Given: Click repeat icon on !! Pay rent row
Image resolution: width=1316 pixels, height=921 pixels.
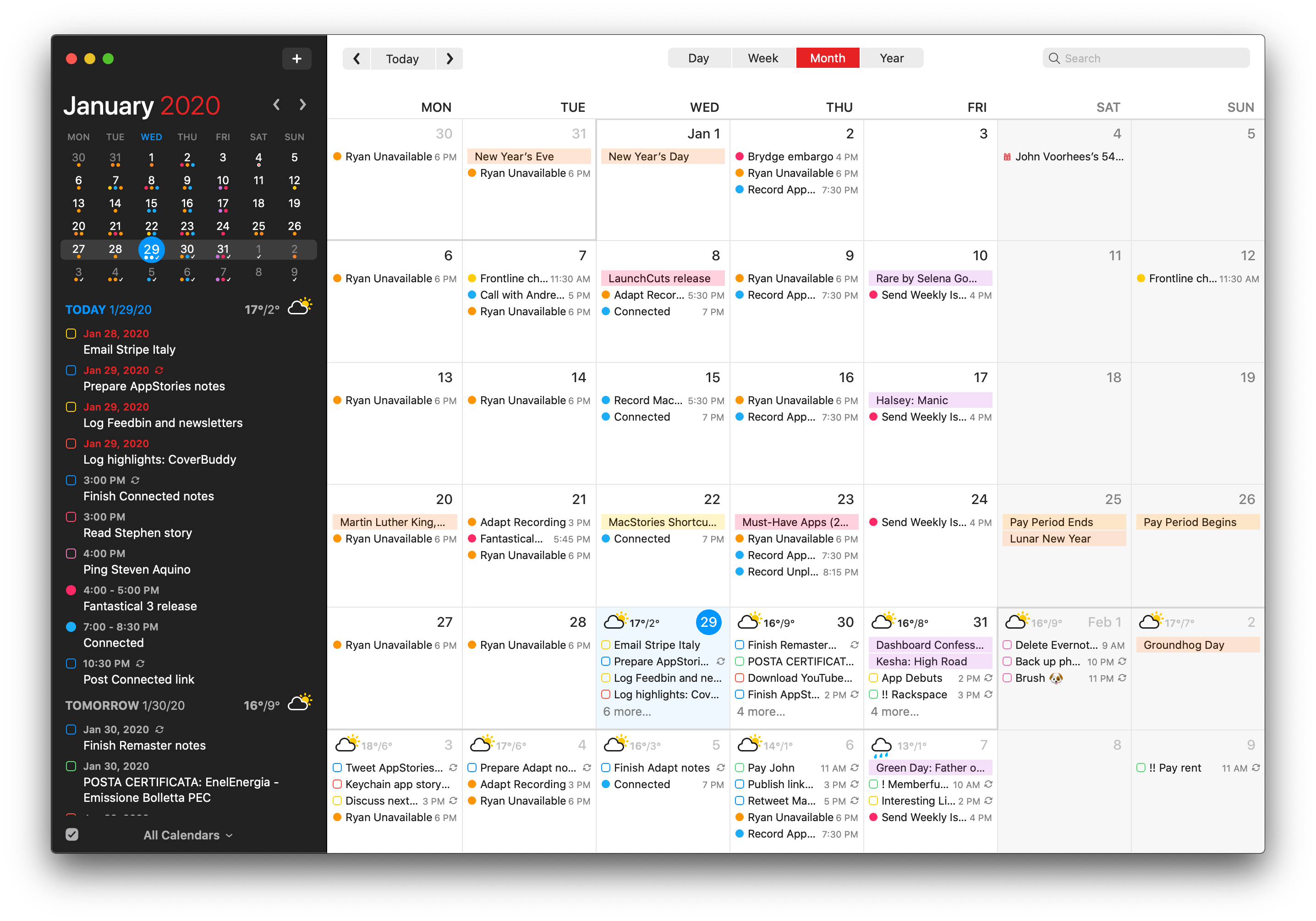Looking at the screenshot, I should tap(1255, 767).
